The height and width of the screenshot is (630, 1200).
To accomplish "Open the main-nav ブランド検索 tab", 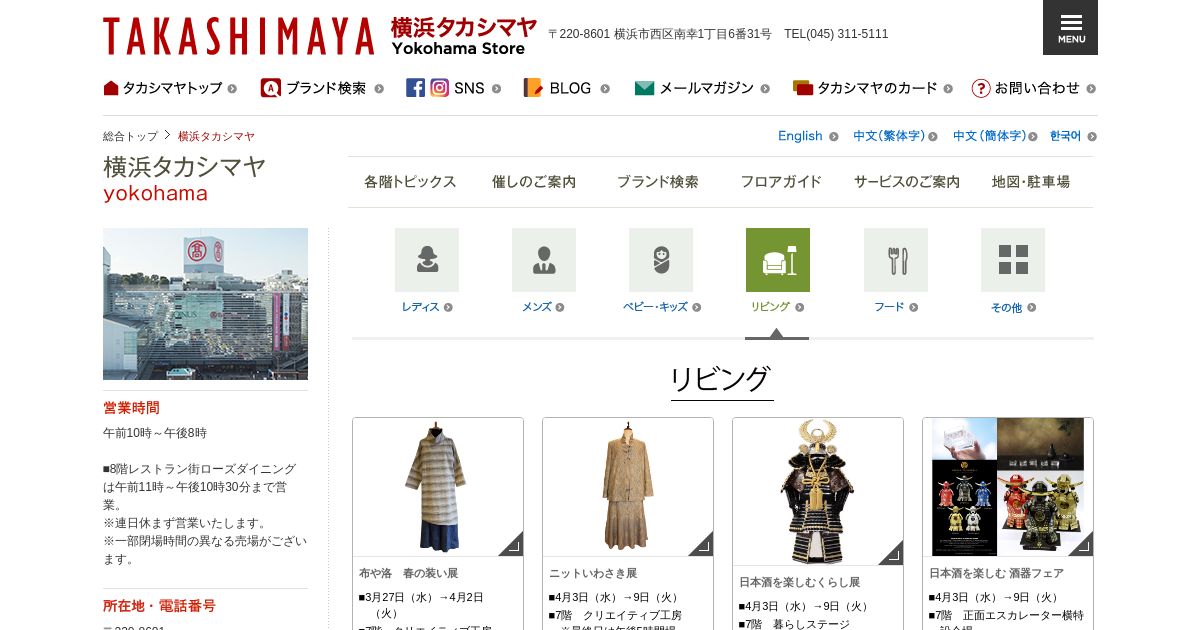I will (657, 182).
